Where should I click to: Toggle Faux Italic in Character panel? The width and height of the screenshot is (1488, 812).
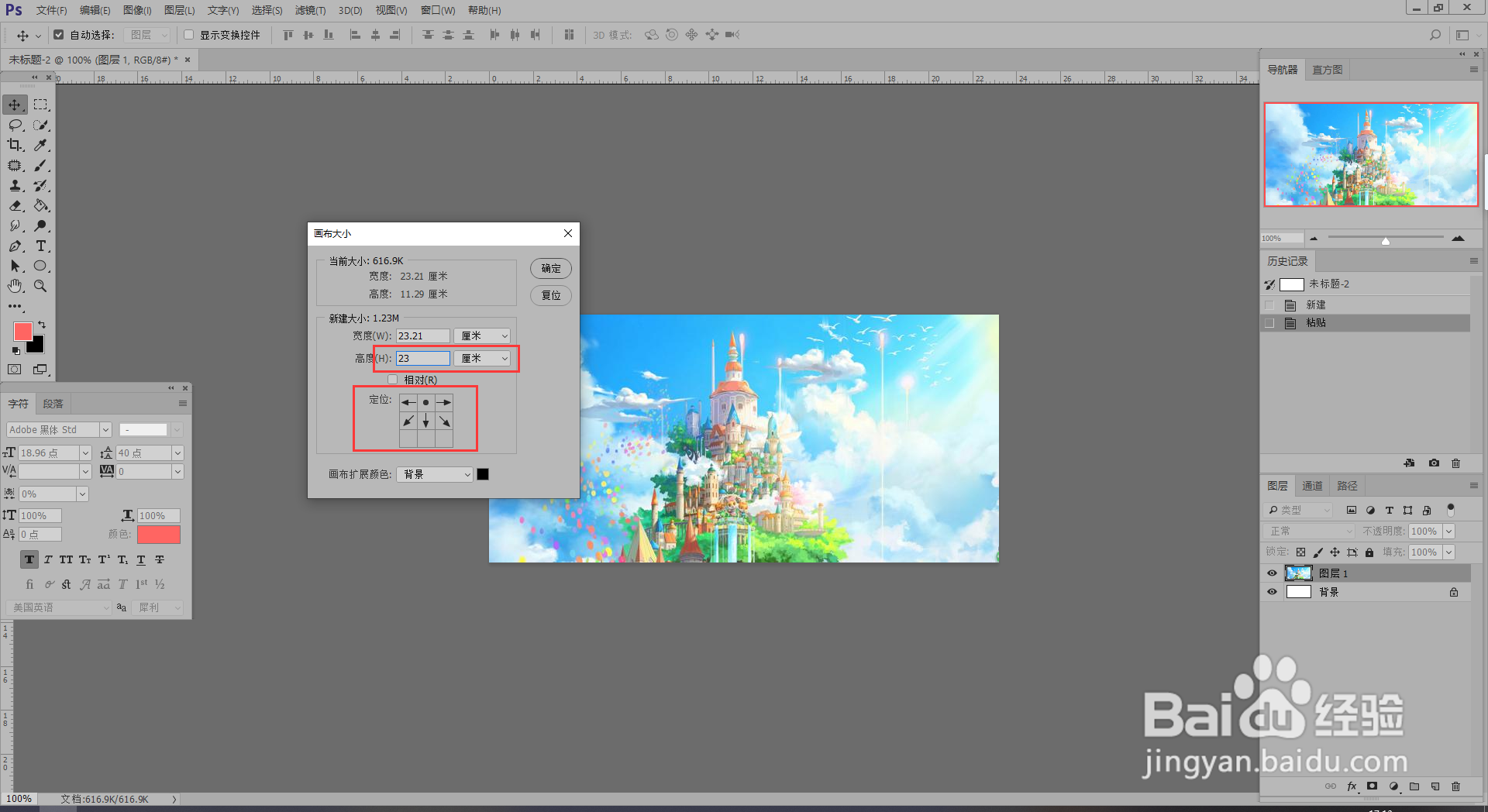[x=48, y=559]
